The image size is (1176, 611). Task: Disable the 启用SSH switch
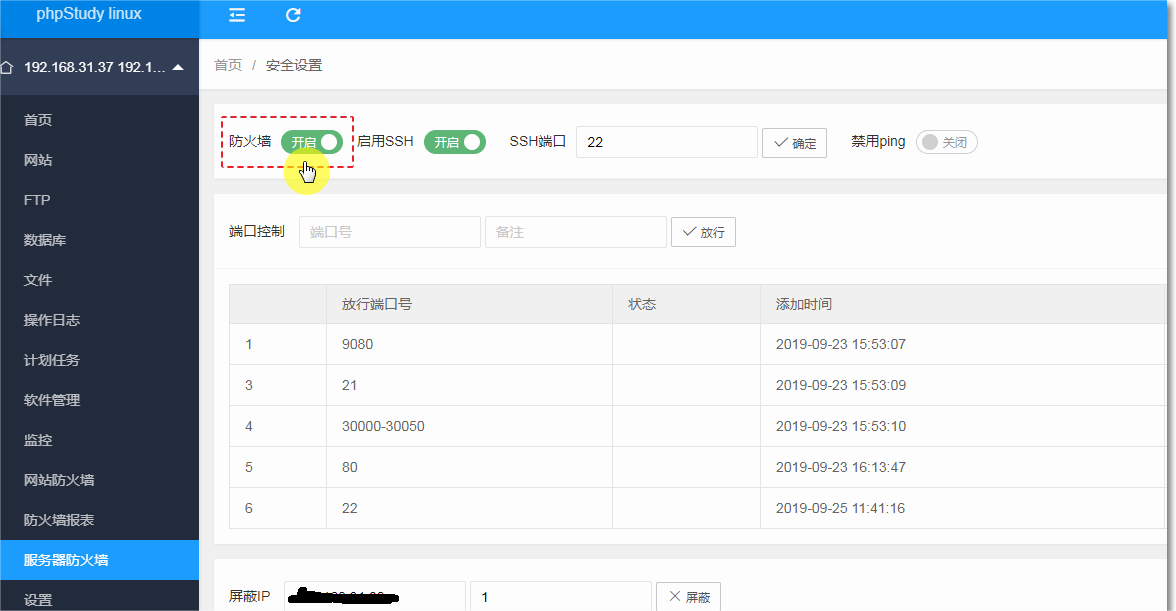point(455,141)
